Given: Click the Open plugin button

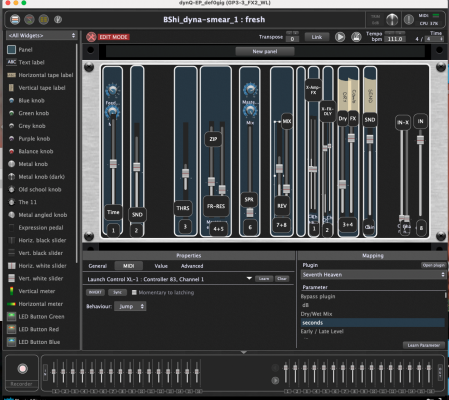Looking at the screenshot, I should point(433,265).
